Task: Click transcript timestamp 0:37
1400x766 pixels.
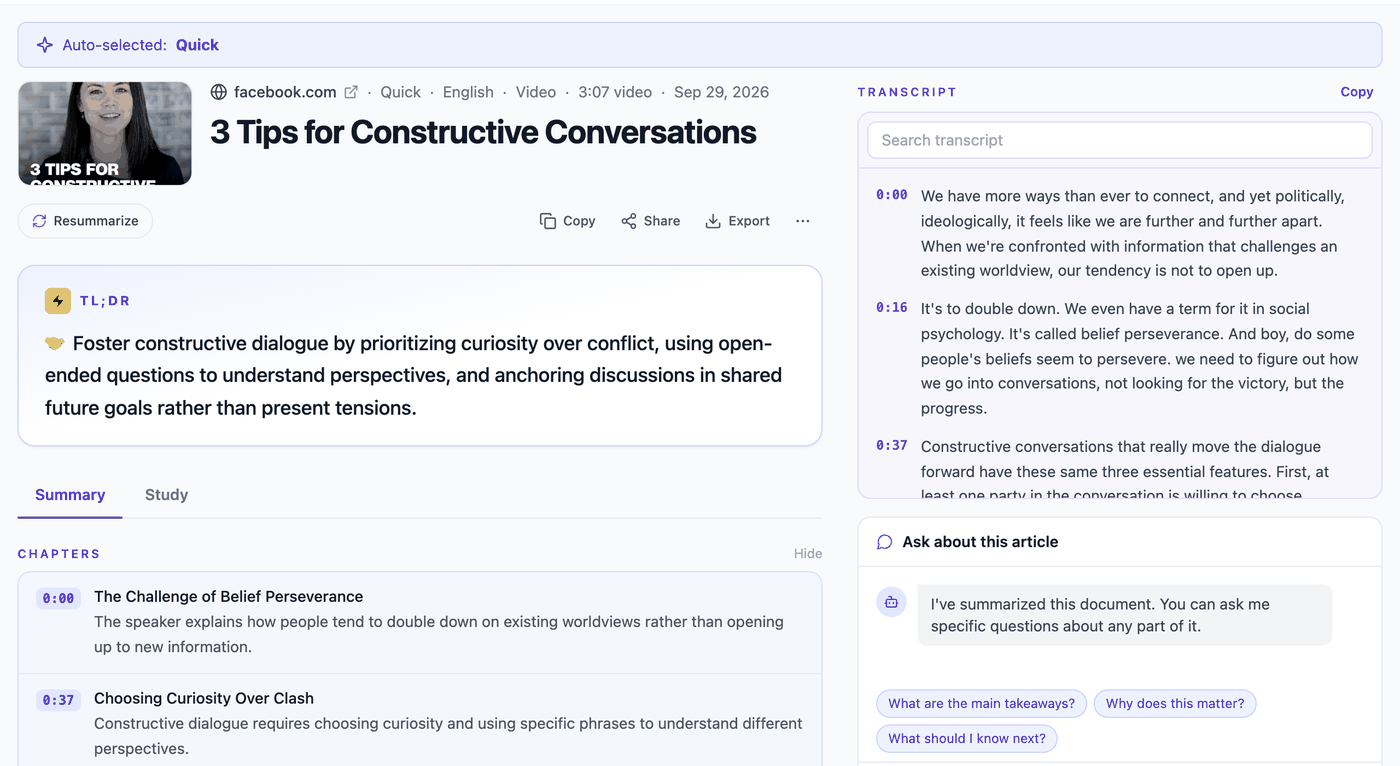Action: coord(891,445)
